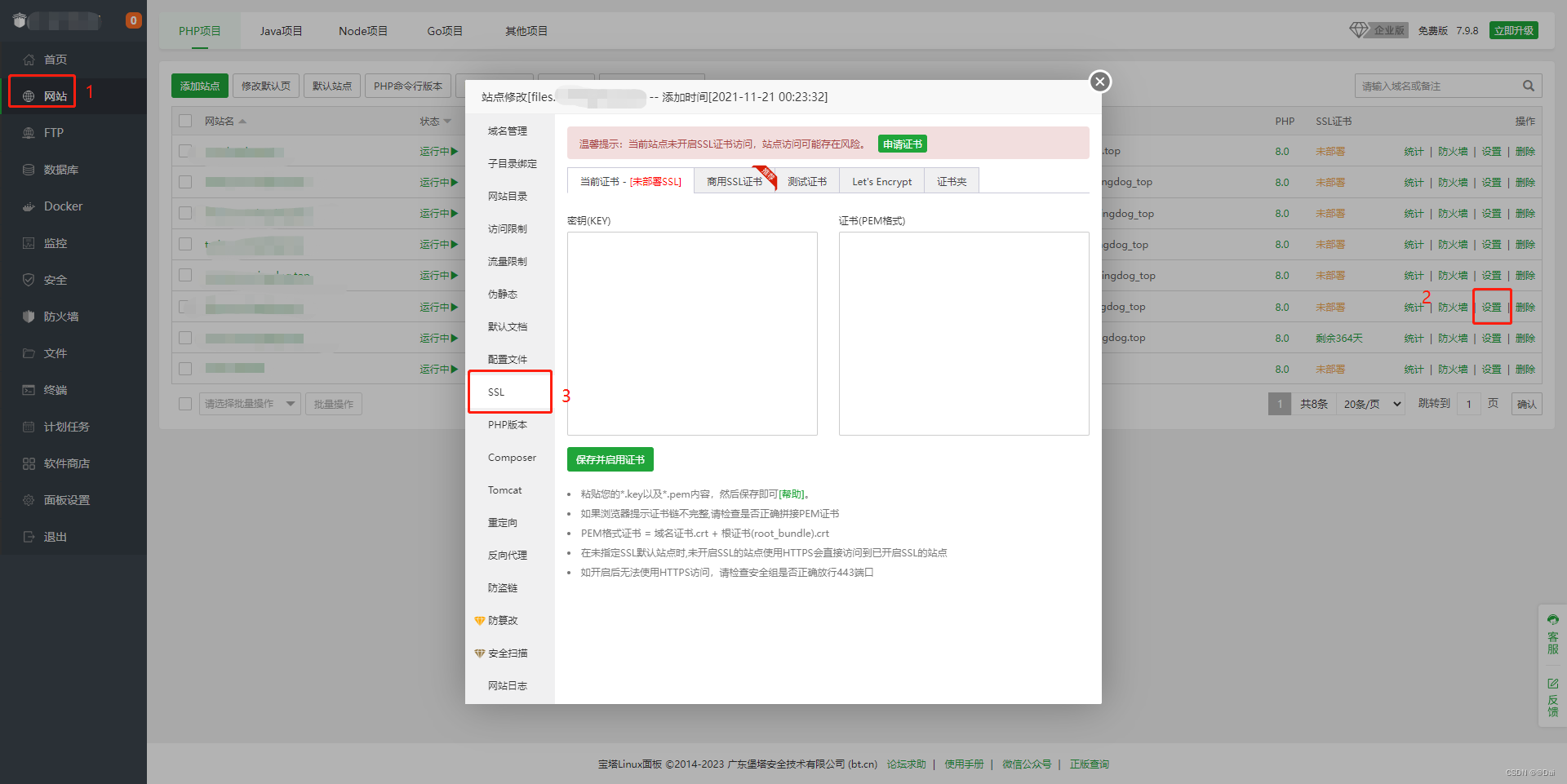Viewport: 1567px width, 784px height.
Task: Click the 企业版 diamond icon
Action: 1358,30
